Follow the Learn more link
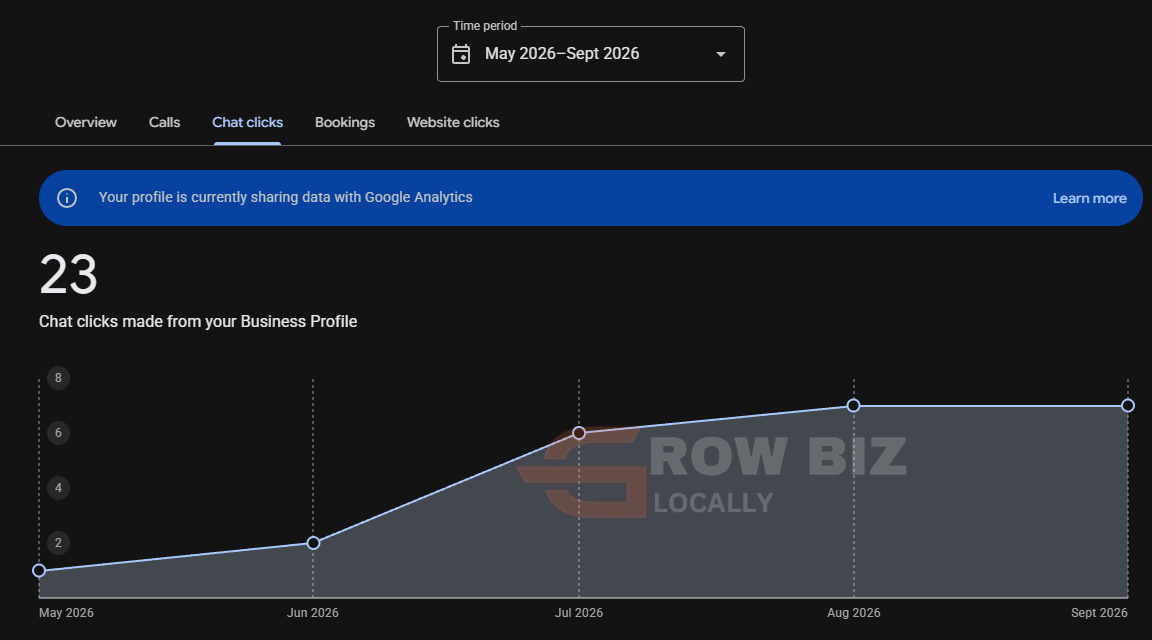 1090,198
